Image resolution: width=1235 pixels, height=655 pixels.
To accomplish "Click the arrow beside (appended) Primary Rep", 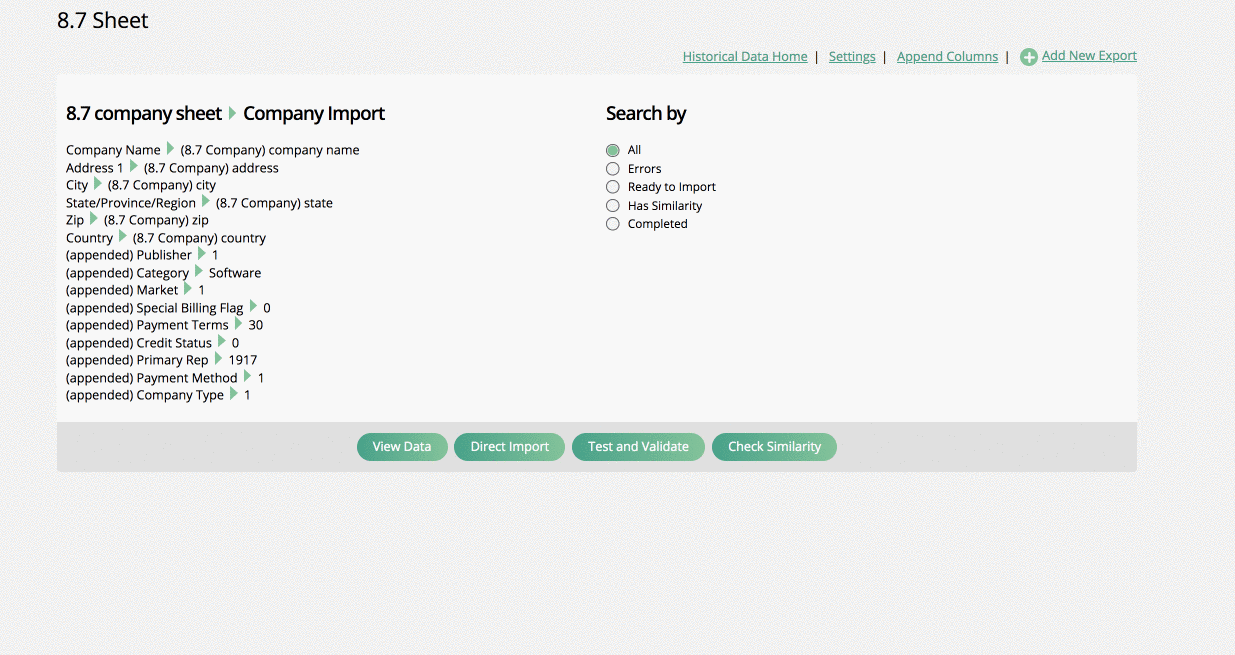I will 219,359.
